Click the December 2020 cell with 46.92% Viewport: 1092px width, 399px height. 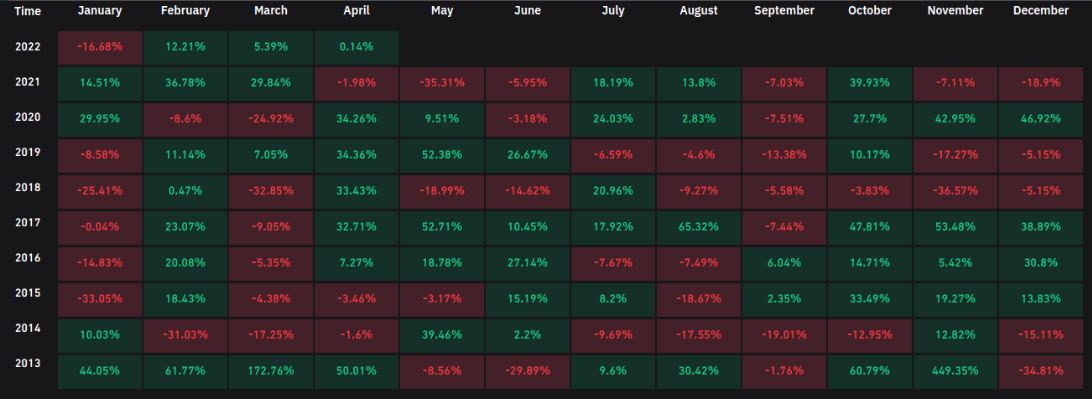[1040, 119]
